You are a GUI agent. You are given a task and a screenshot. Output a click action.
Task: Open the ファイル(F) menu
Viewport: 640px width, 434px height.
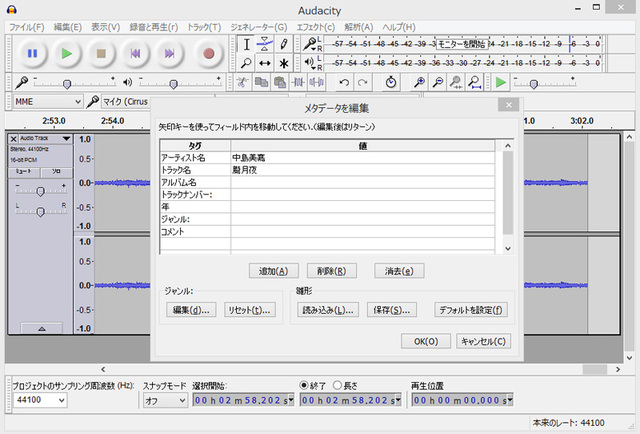[x=27, y=26]
